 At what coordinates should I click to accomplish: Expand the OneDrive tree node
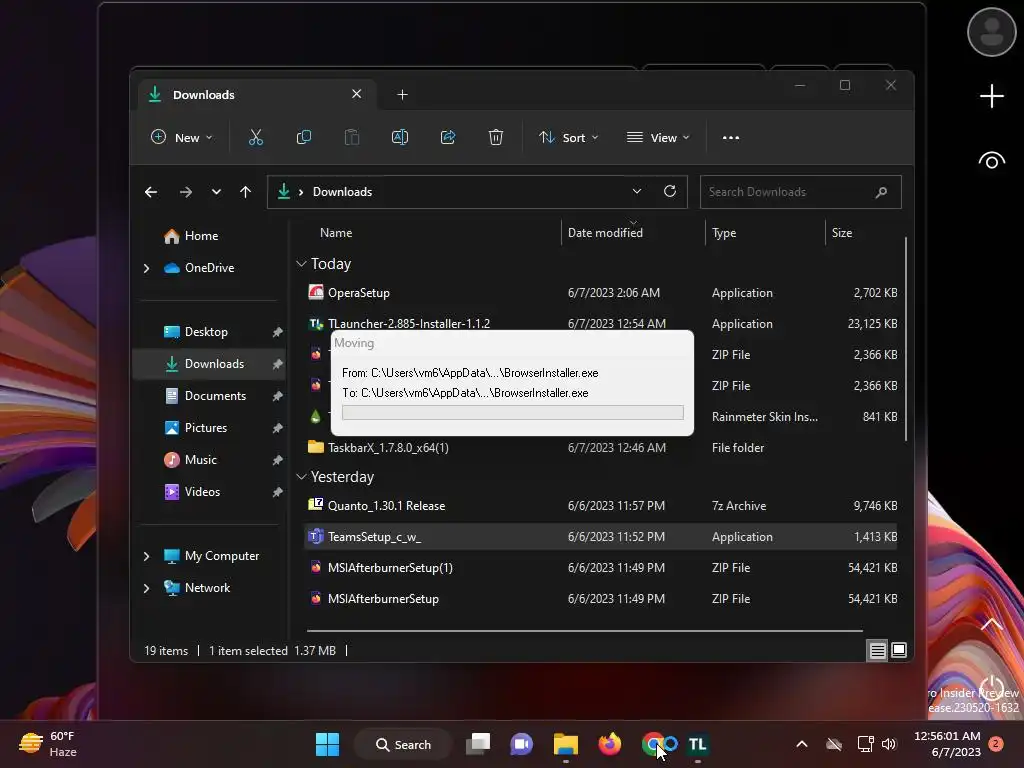pos(146,268)
